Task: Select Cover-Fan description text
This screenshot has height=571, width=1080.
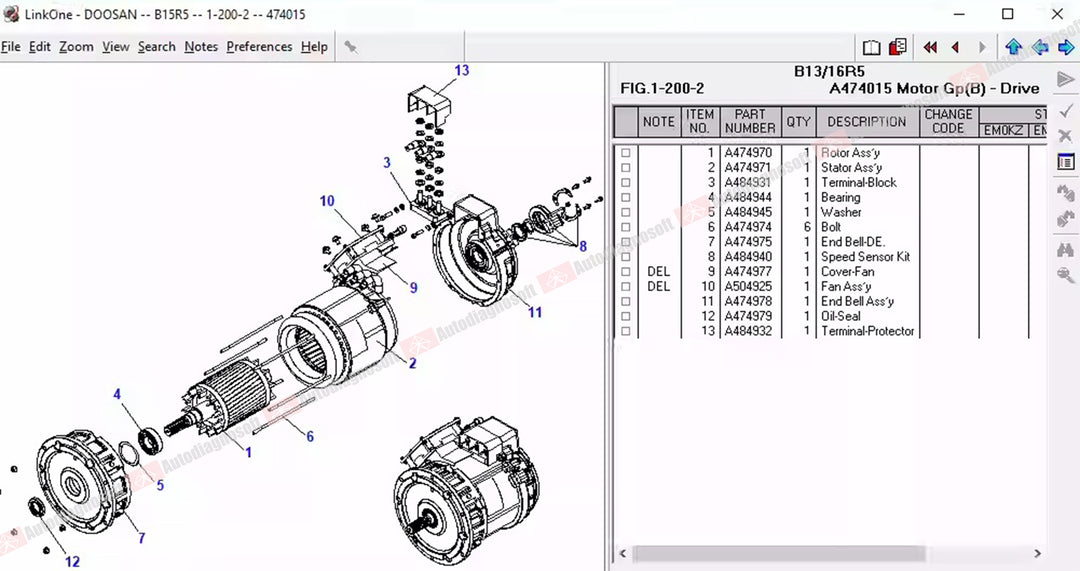Action: coord(847,271)
